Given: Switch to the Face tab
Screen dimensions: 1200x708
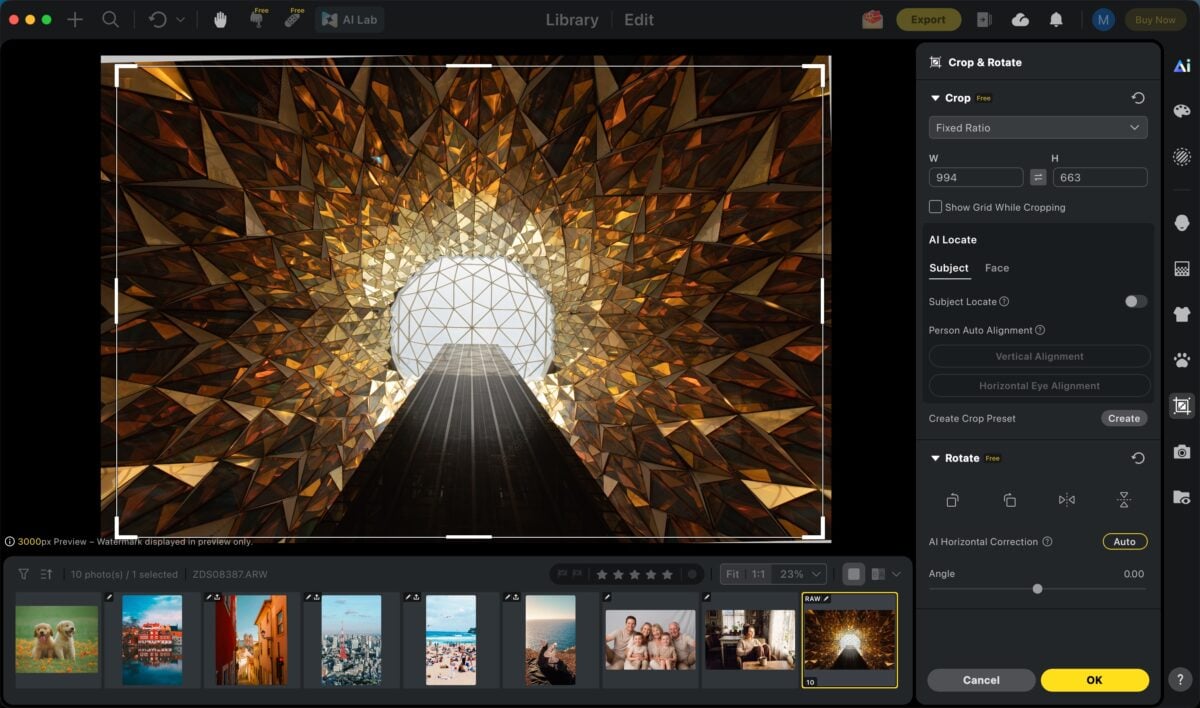Looking at the screenshot, I should [996, 268].
